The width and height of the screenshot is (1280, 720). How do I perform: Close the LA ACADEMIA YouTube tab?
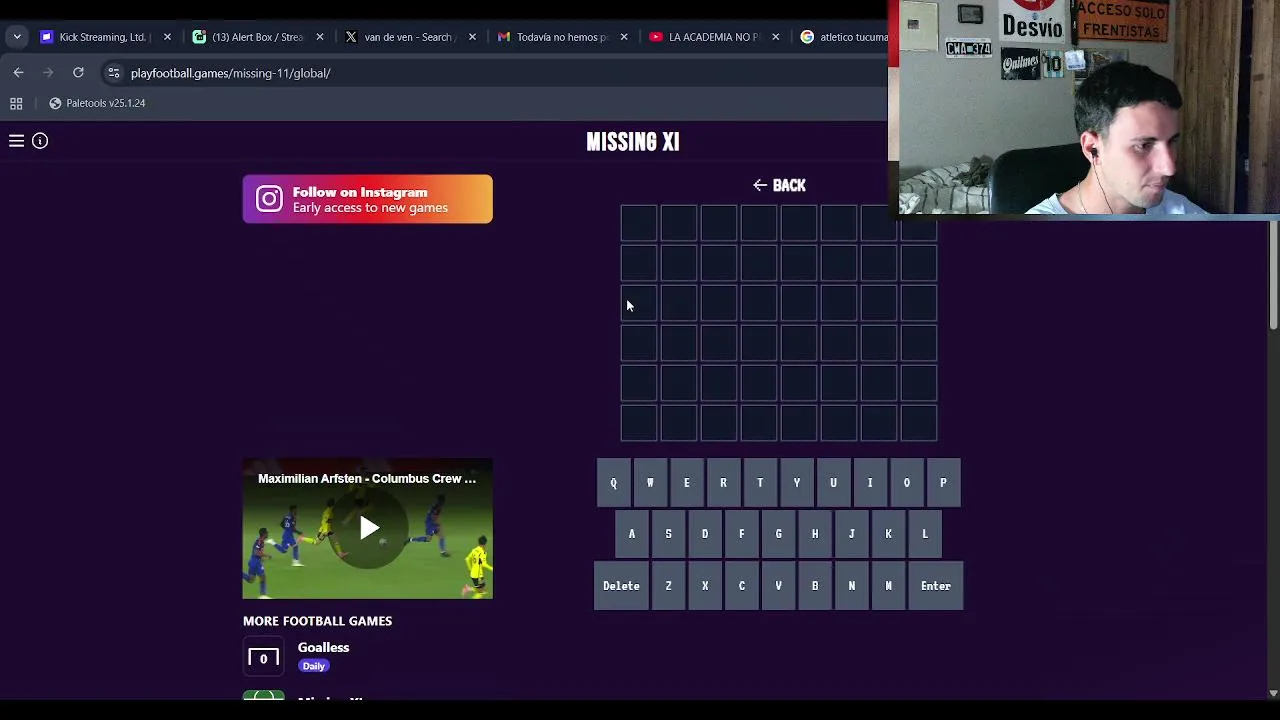[775, 37]
